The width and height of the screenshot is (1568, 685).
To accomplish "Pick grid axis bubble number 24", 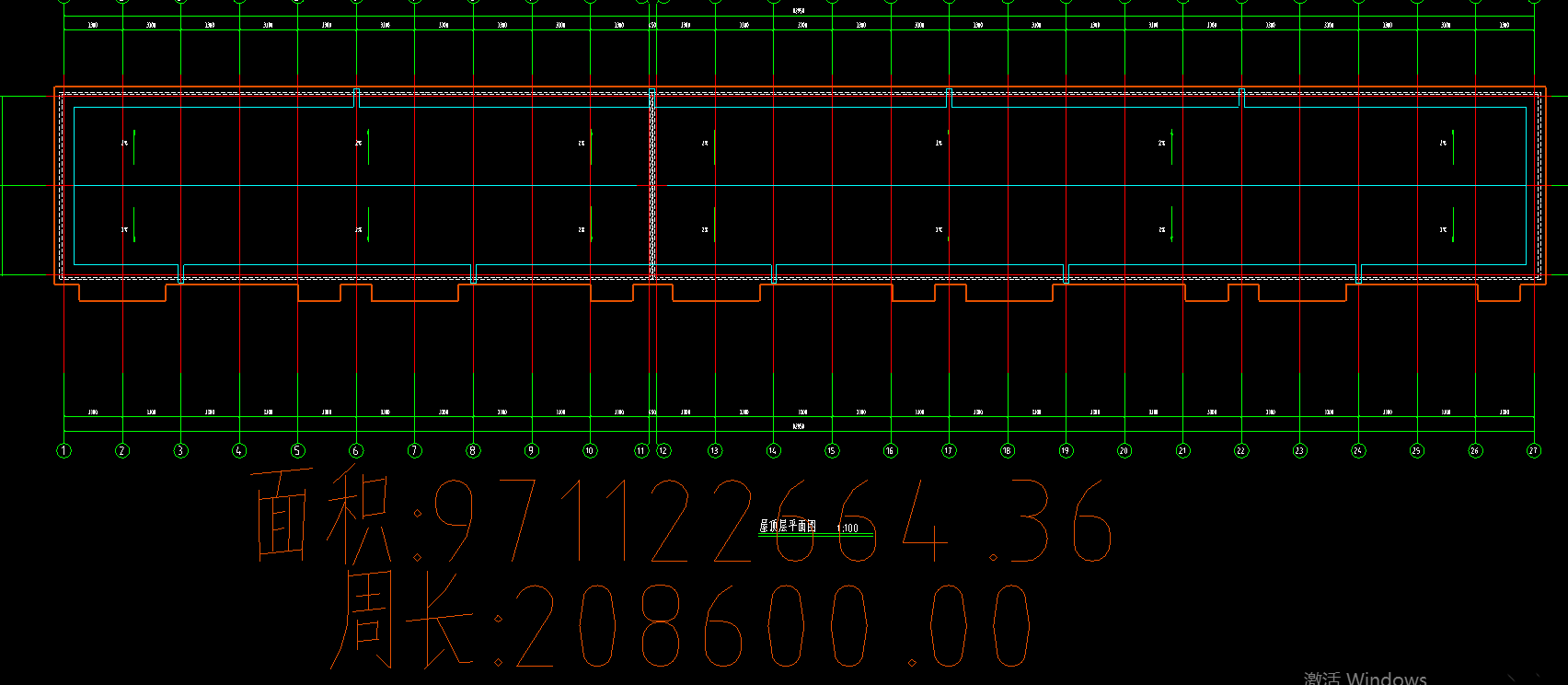I will coord(1358,450).
